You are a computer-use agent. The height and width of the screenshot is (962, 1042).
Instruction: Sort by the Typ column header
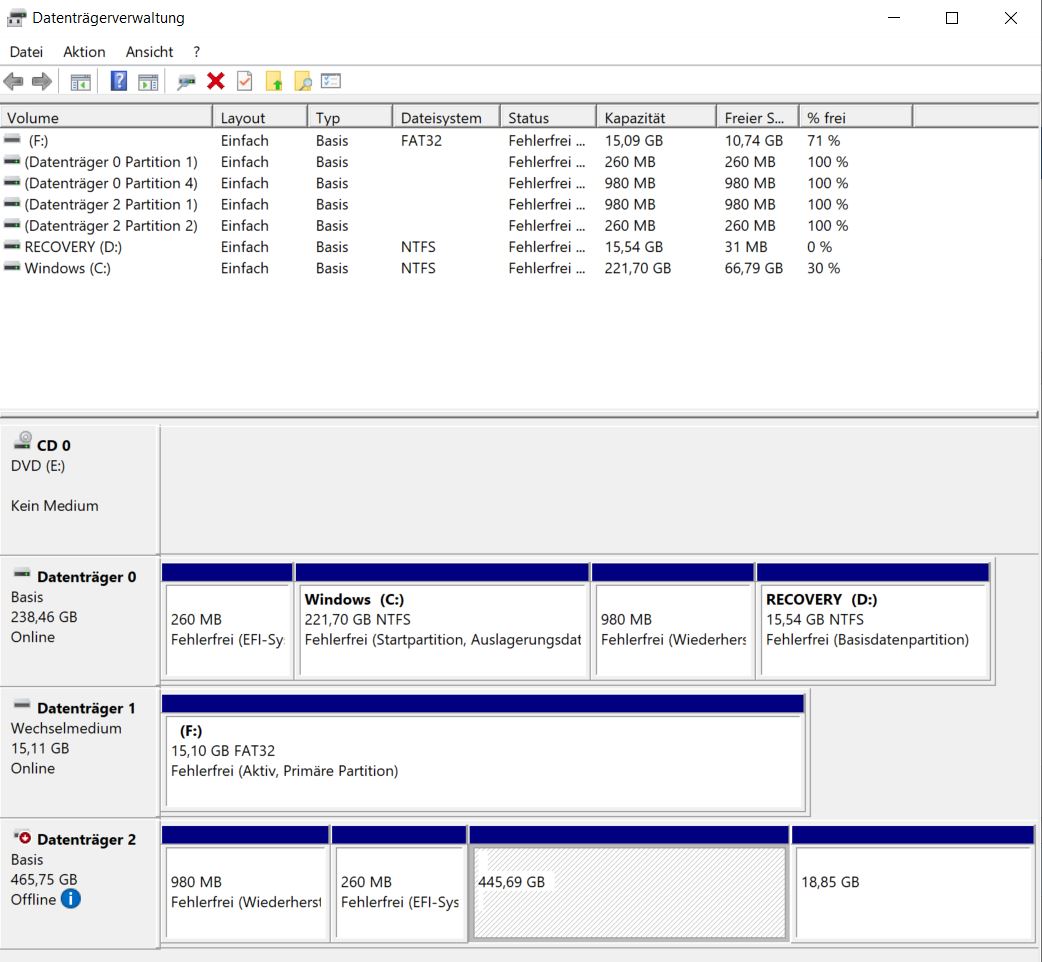350,118
